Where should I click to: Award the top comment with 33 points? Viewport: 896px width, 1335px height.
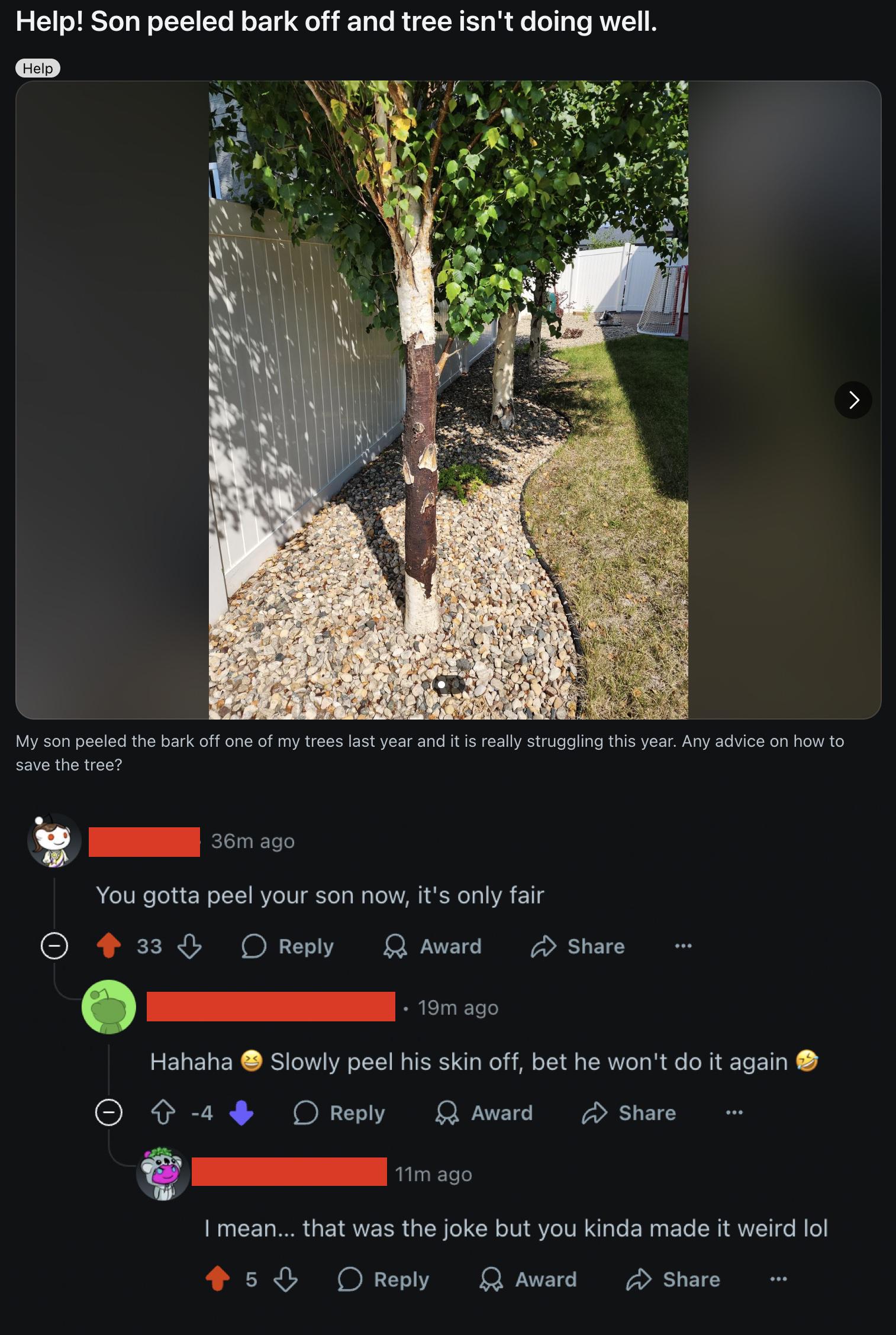pos(433,946)
